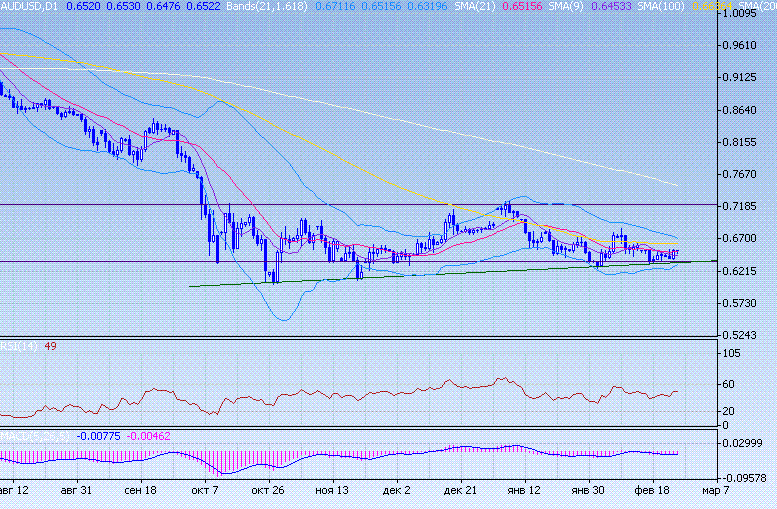Click the purple horizontal resistance line
The width and height of the screenshot is (777, 509).
100,204
